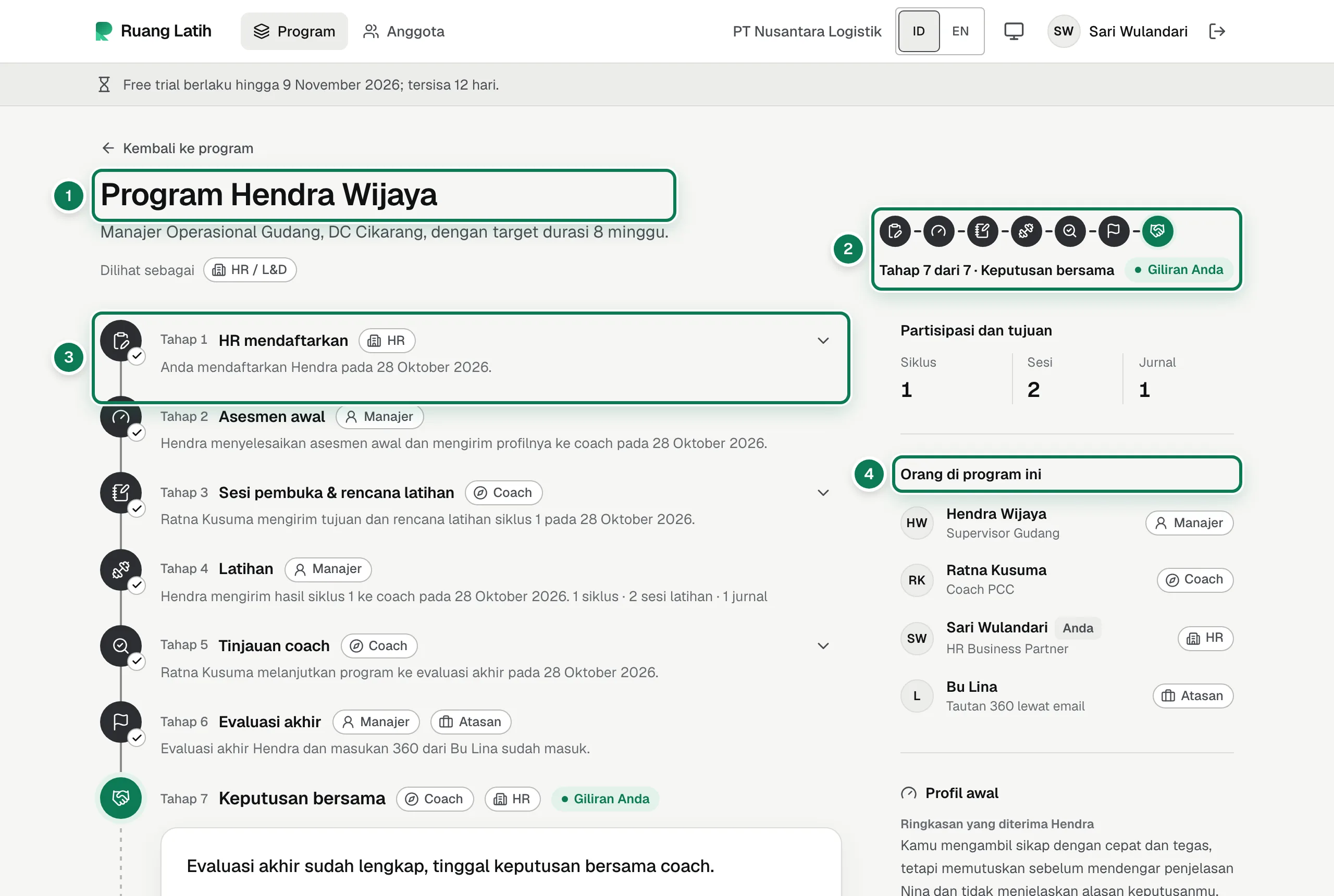
Task: Open the Program tab
Action: (294, 31)
